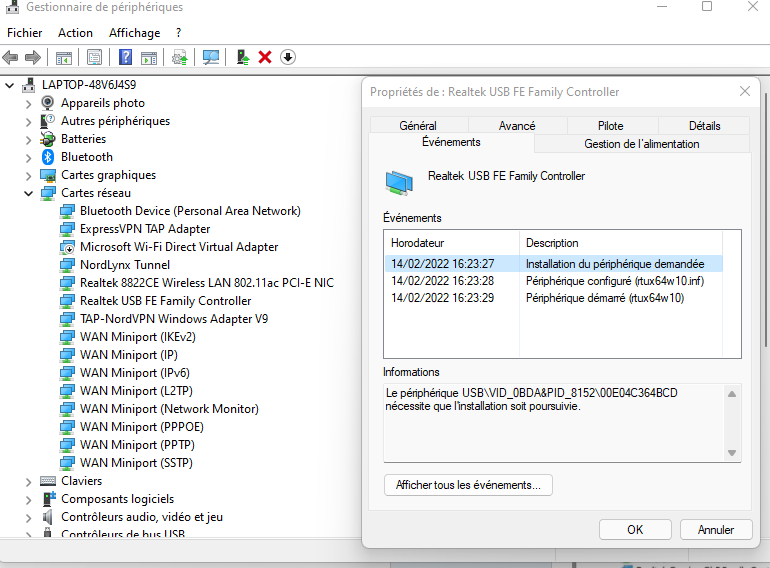770x568 pixels.
Task: Uninstall device with the red X icon
Action: pos(265,57)
